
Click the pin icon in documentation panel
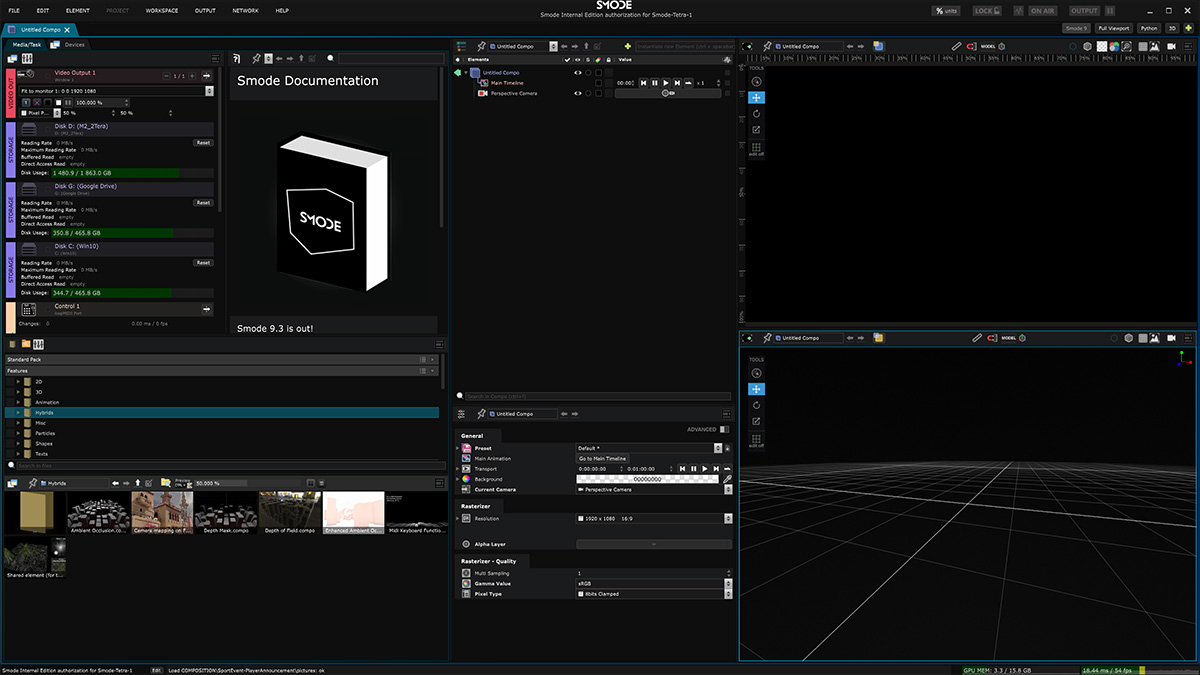tap(256, 59)
